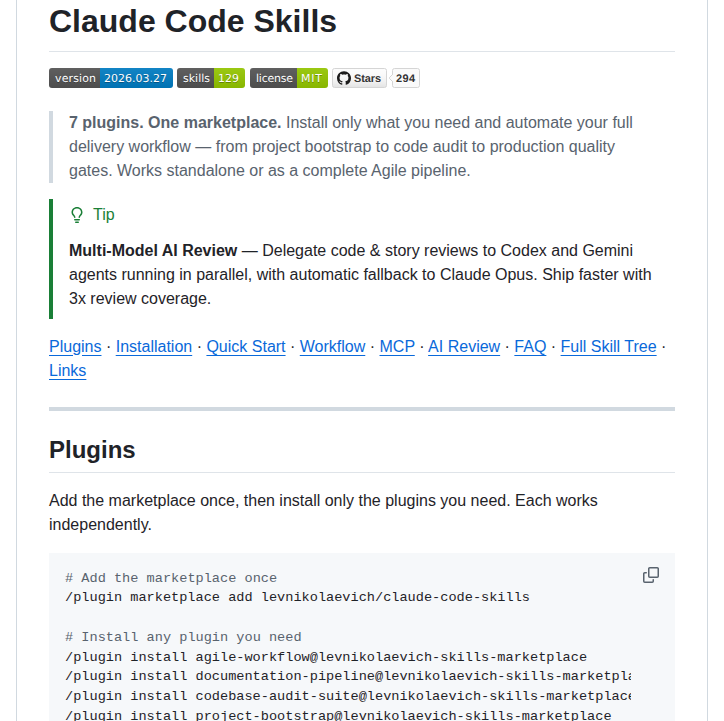Follow the Links anchor link
The width and height of the screenshot is (724, 721).
(x=67, y=371)
